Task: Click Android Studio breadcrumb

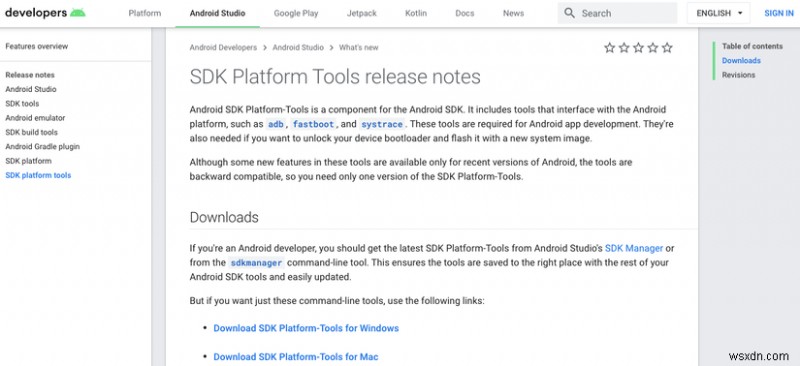Action: click(298, 47)
